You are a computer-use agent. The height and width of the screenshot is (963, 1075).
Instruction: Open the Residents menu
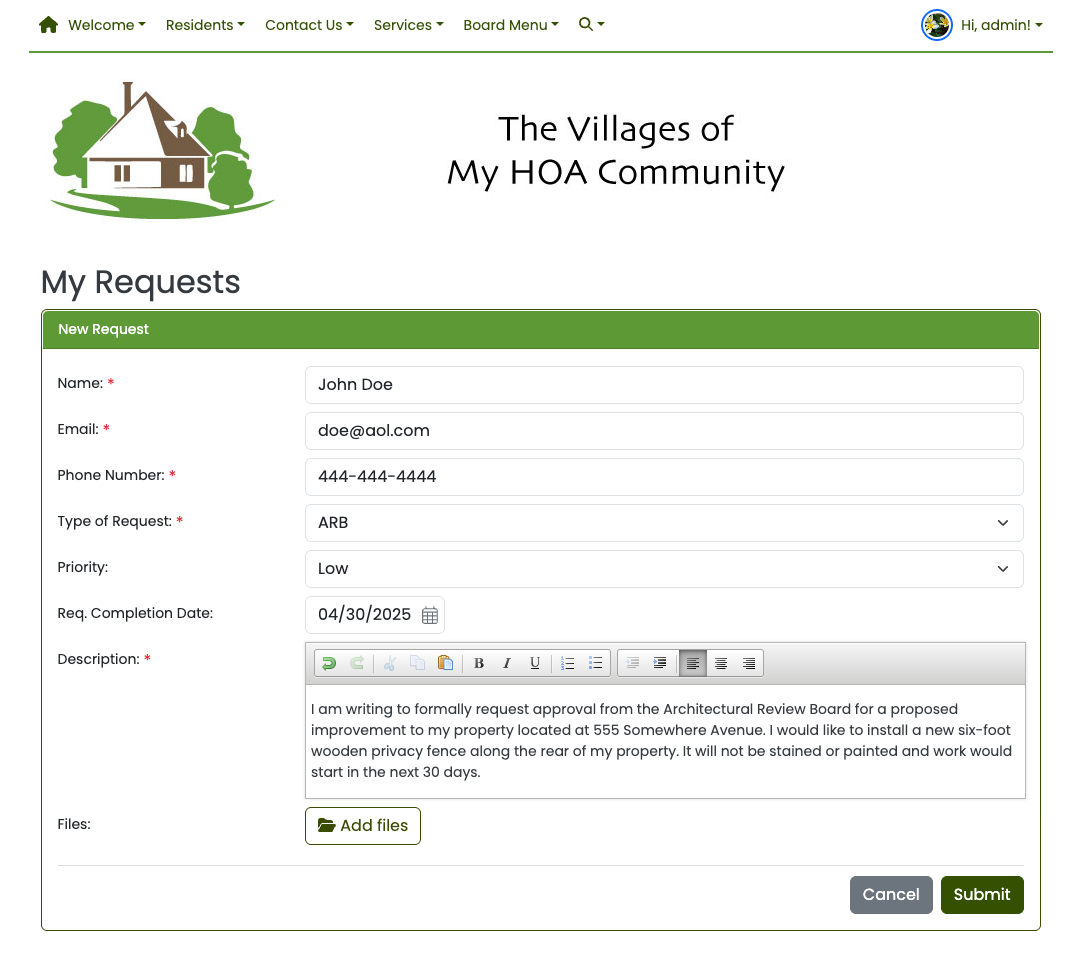(205, 25)
